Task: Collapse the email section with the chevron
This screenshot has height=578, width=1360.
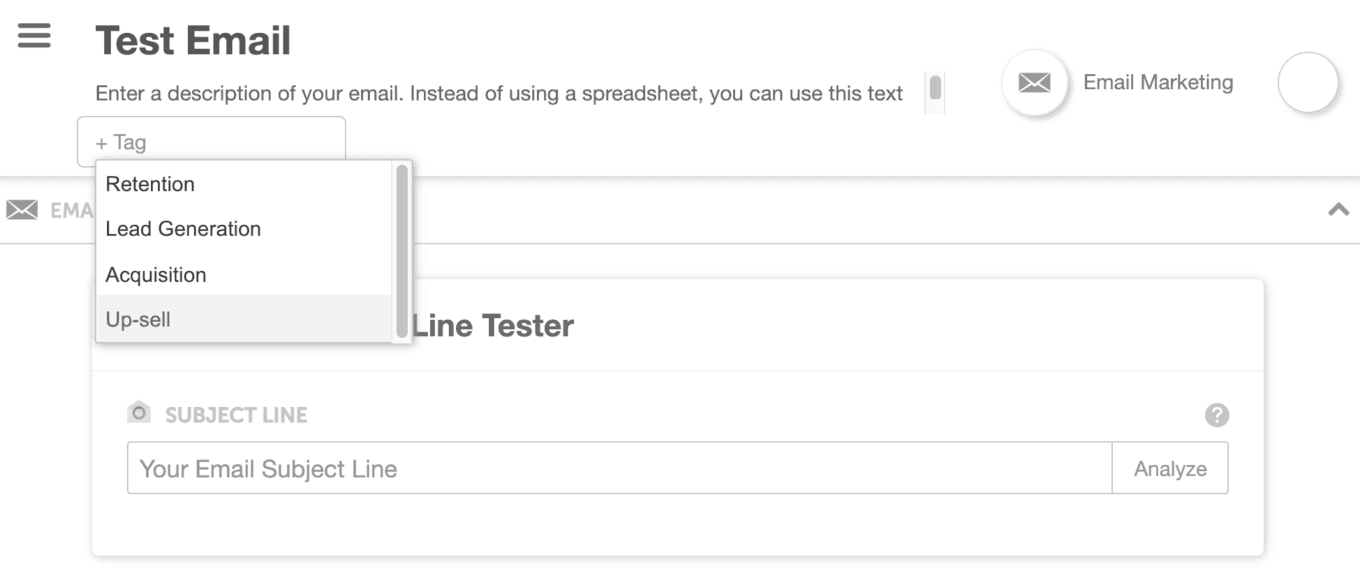Action: [1338, 210]
